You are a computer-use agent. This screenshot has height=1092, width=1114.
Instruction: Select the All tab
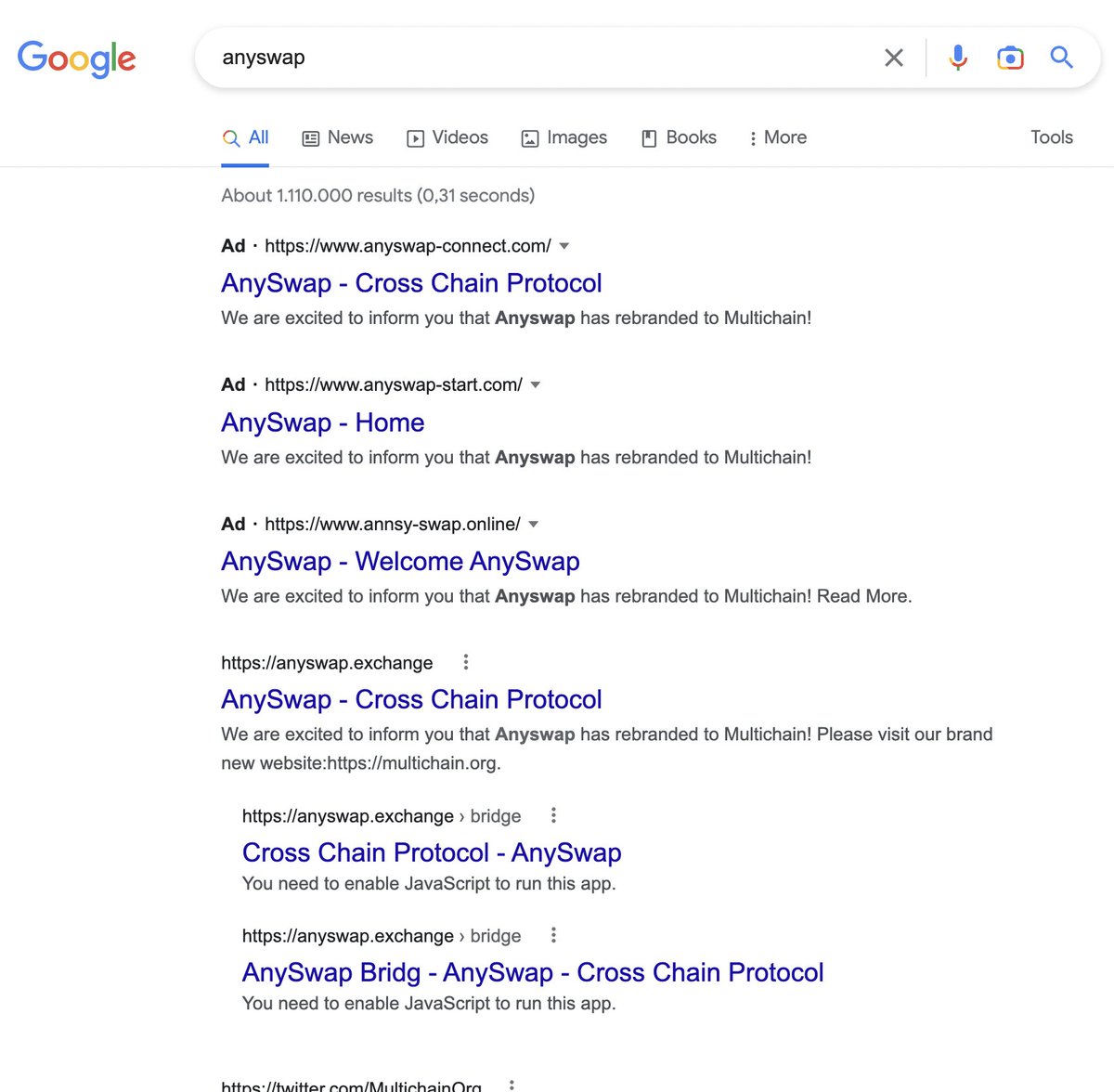point(245,137)
